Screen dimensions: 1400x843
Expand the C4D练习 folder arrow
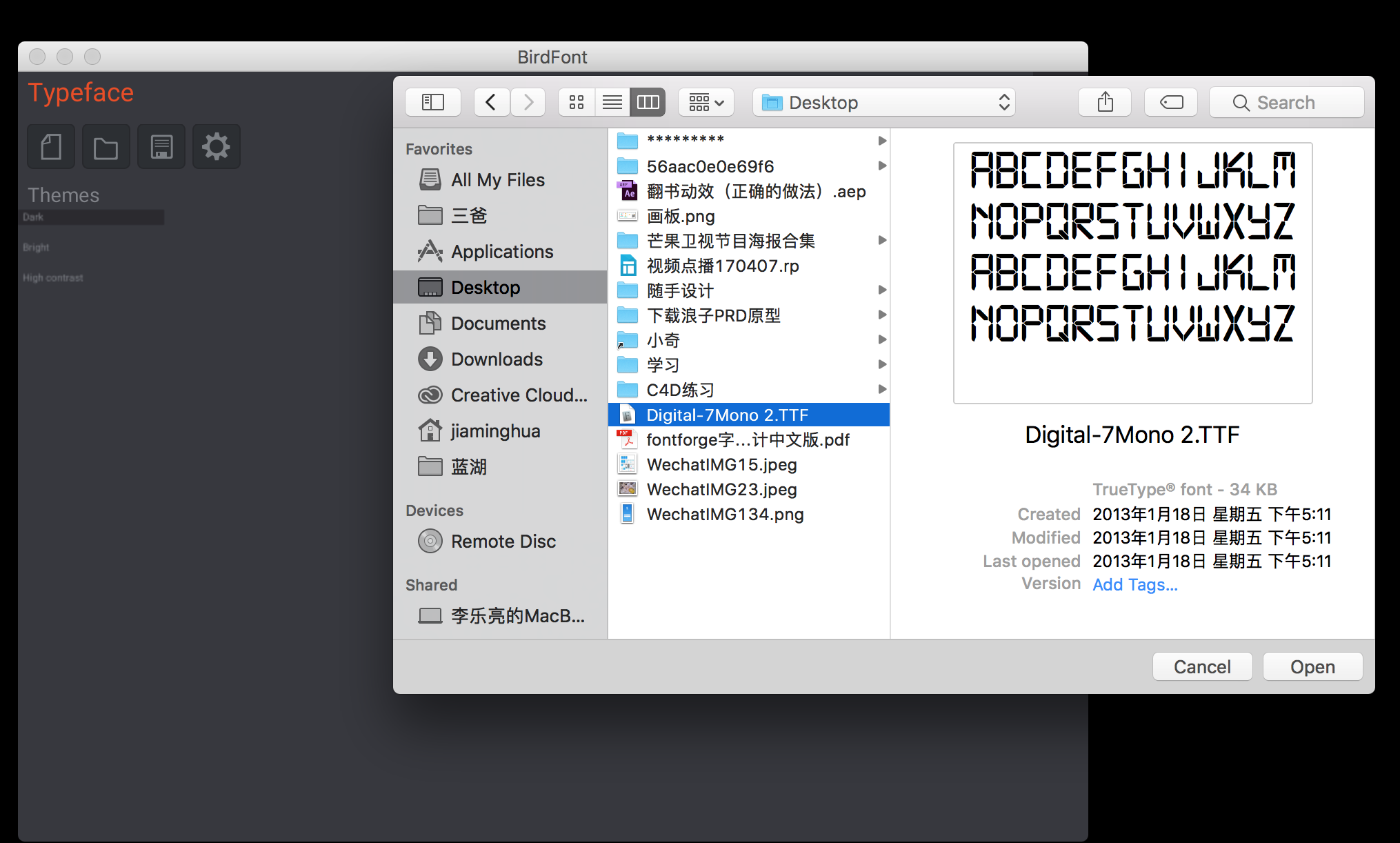(882, 390)
